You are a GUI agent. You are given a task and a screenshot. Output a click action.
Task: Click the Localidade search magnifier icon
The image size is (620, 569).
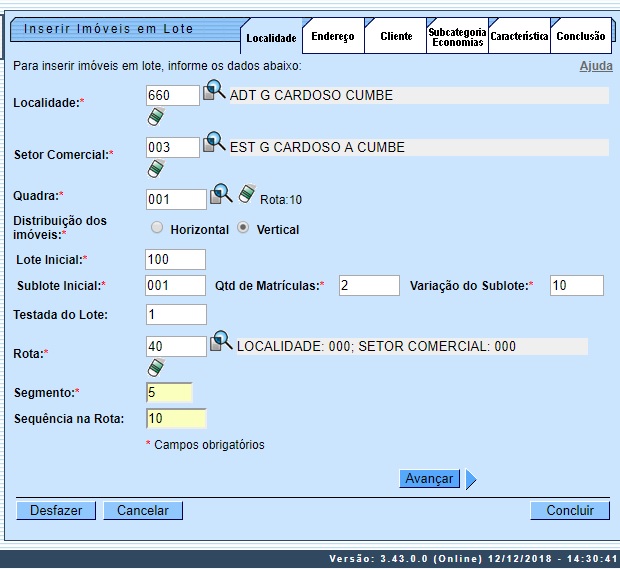(215, 93)
